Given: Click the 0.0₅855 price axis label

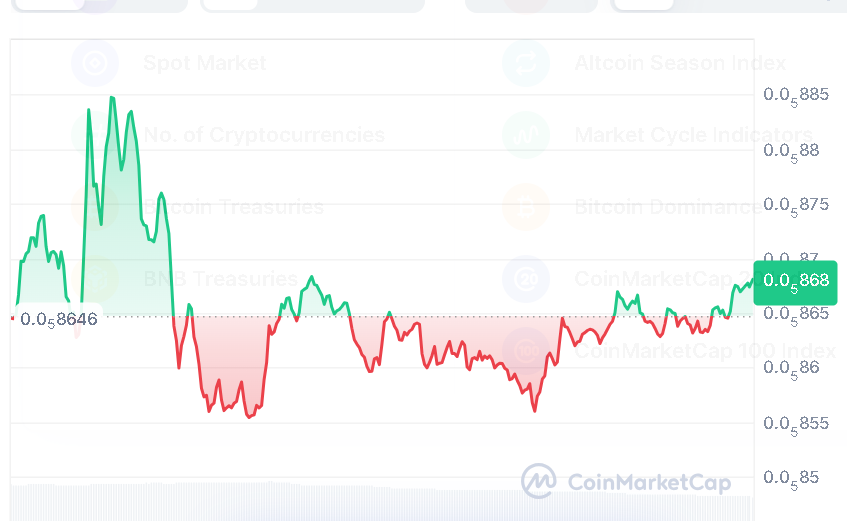Looking at the screenshot, I should (796, 423).
